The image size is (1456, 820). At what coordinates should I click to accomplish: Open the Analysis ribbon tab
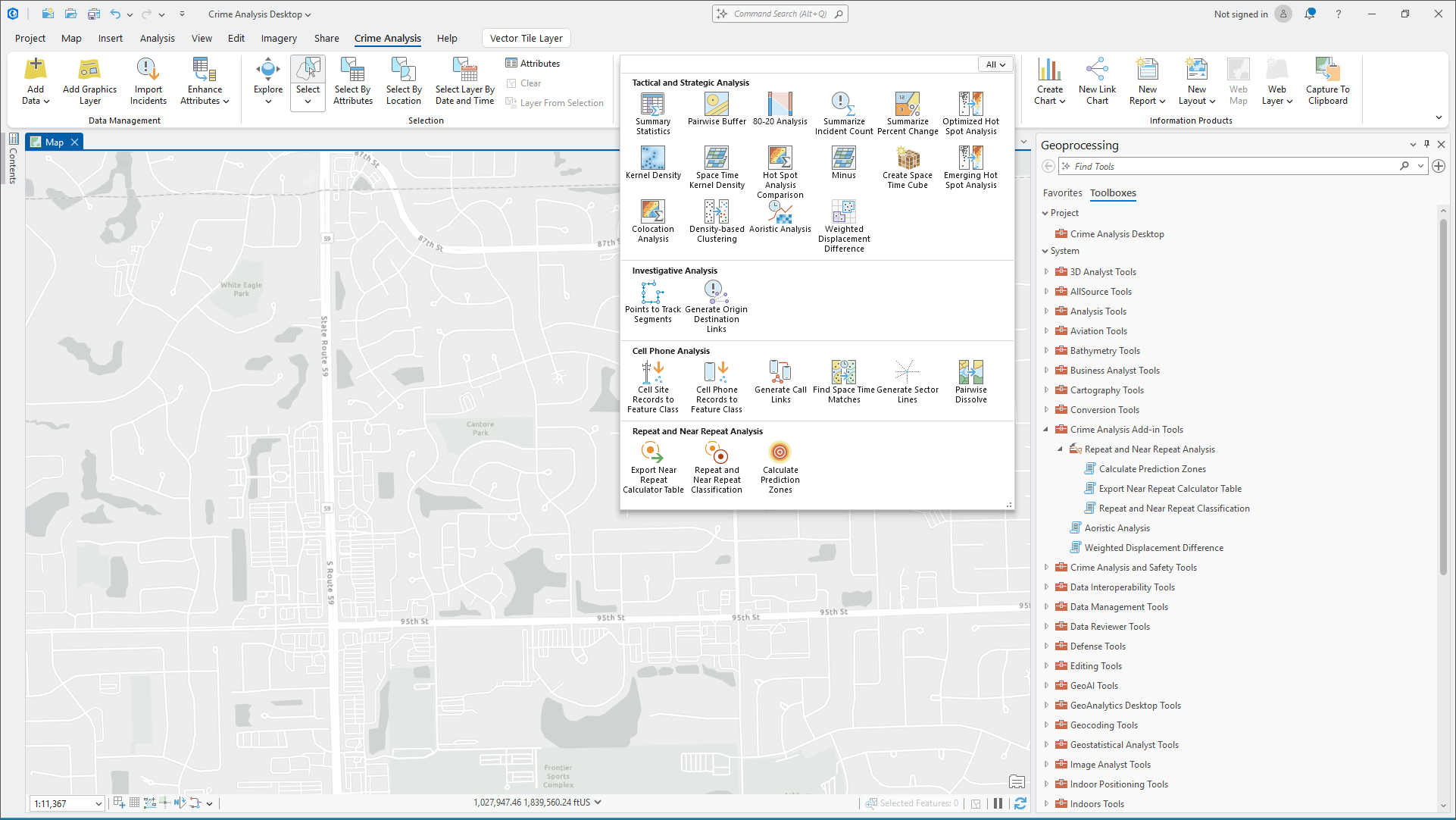pos(157,38)
